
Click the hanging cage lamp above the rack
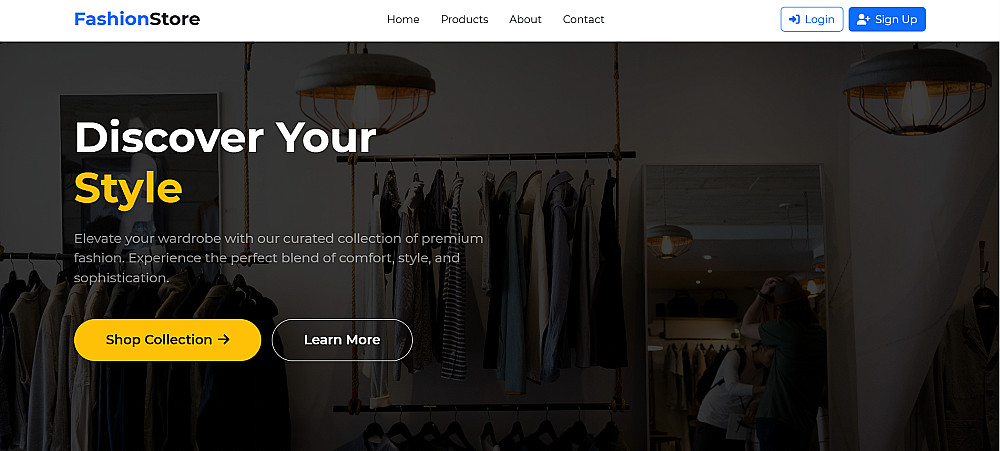point(365,92)
